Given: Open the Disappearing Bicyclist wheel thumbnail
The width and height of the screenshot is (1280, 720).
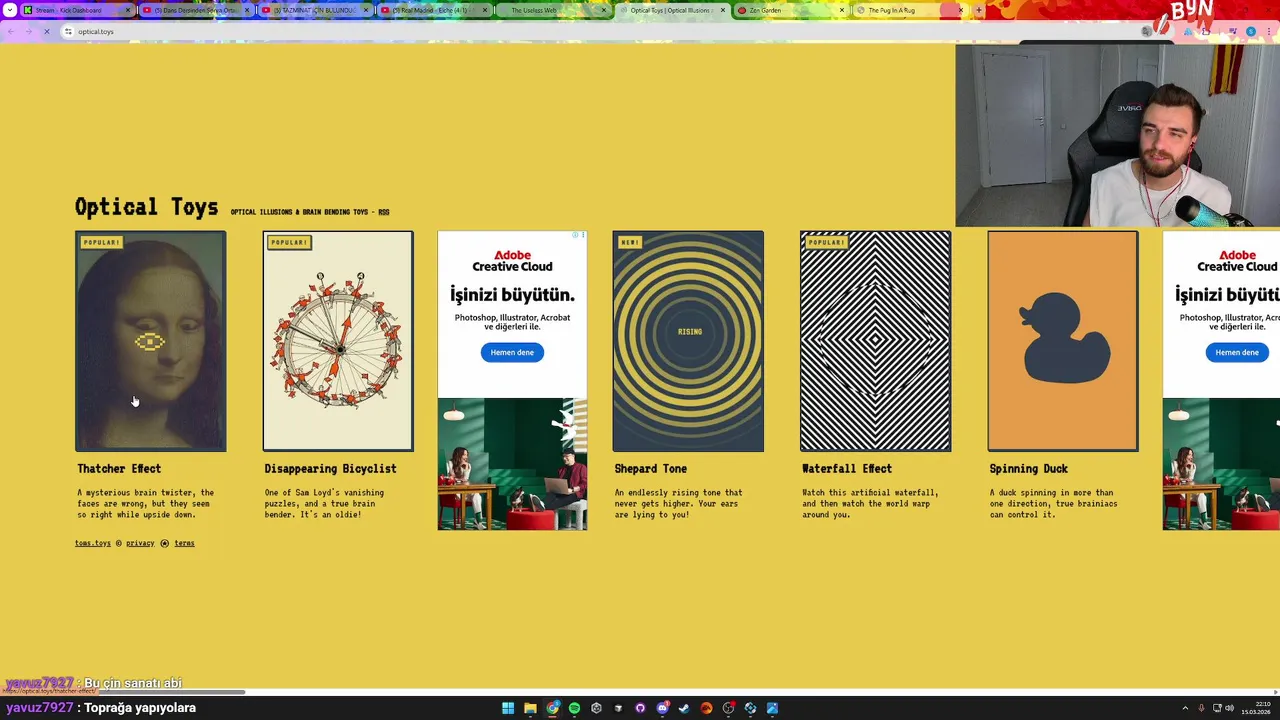Looking at the screenshot, I should 338,341.
